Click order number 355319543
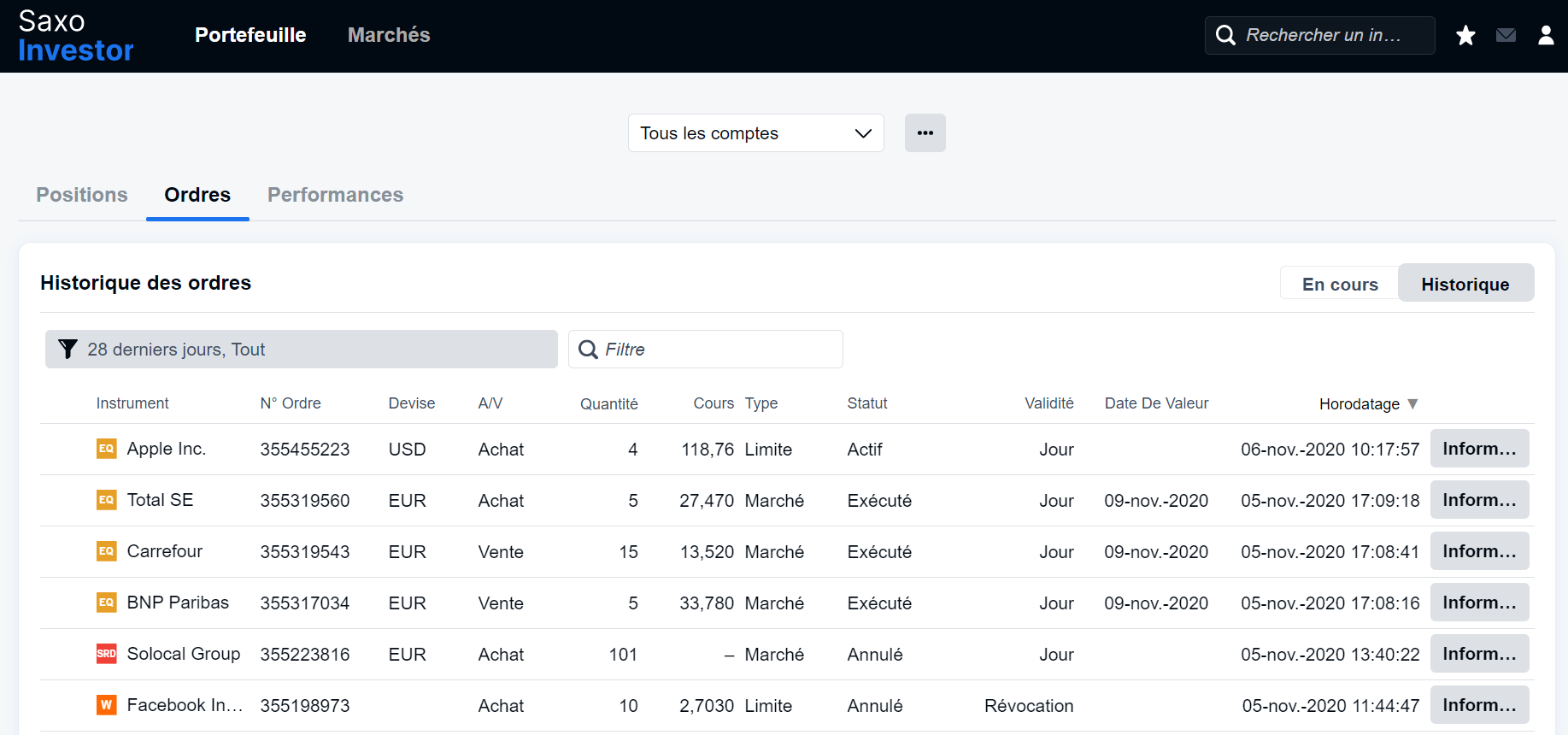The height and width of the screenshot is (735, 1568). pos(305,552)
